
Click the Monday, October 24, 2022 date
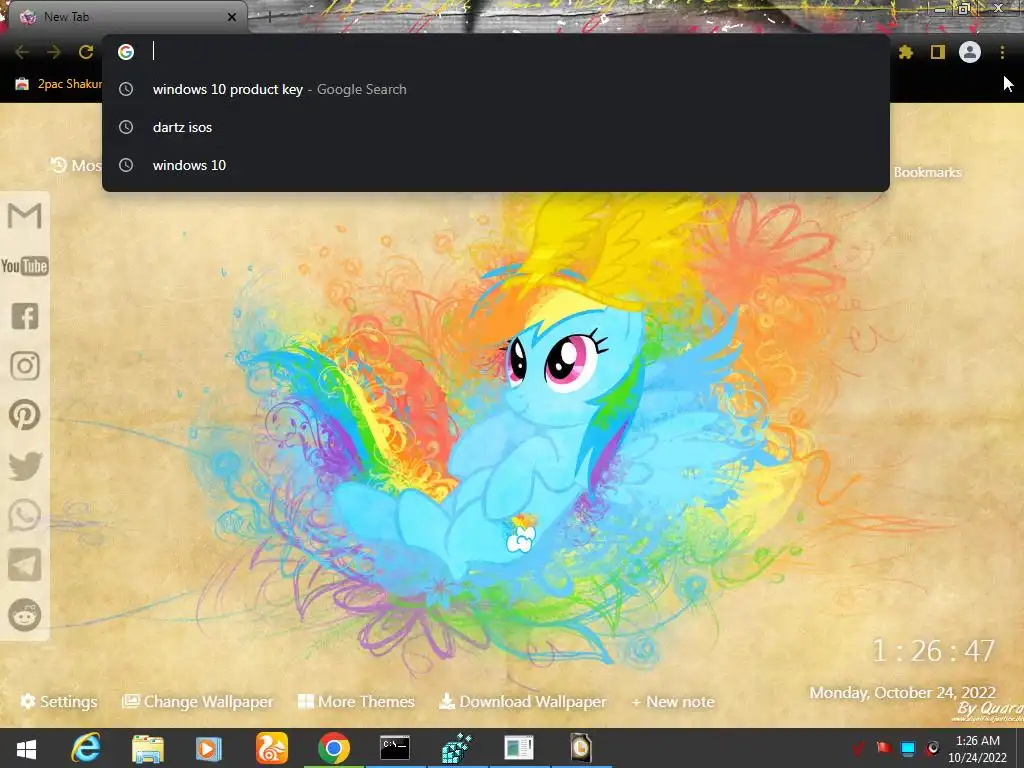click(903, 692)
